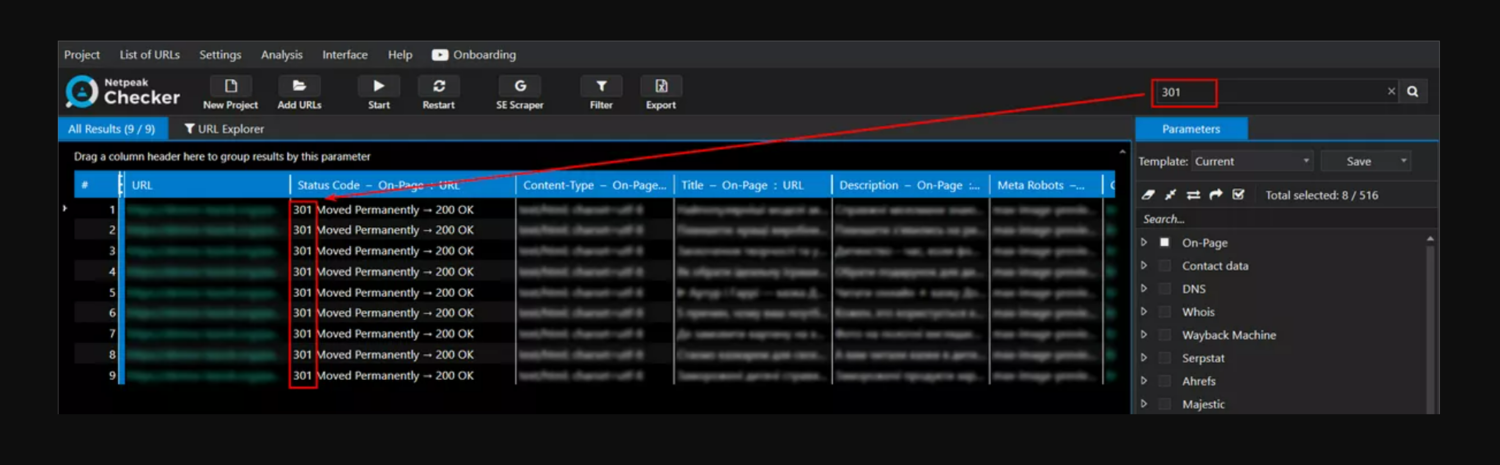
Task: Open the List of URLs menu
Action: [149, 55]
